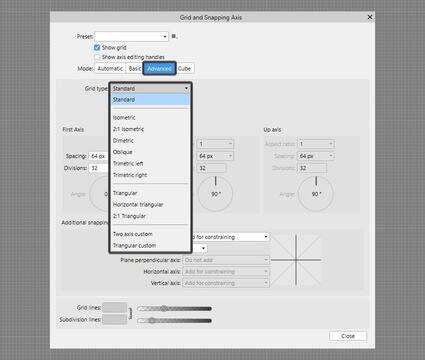Open Plane perpendicular axis dropdown
This screenshot has width=425, height=360.
click(x=226, y=260)
